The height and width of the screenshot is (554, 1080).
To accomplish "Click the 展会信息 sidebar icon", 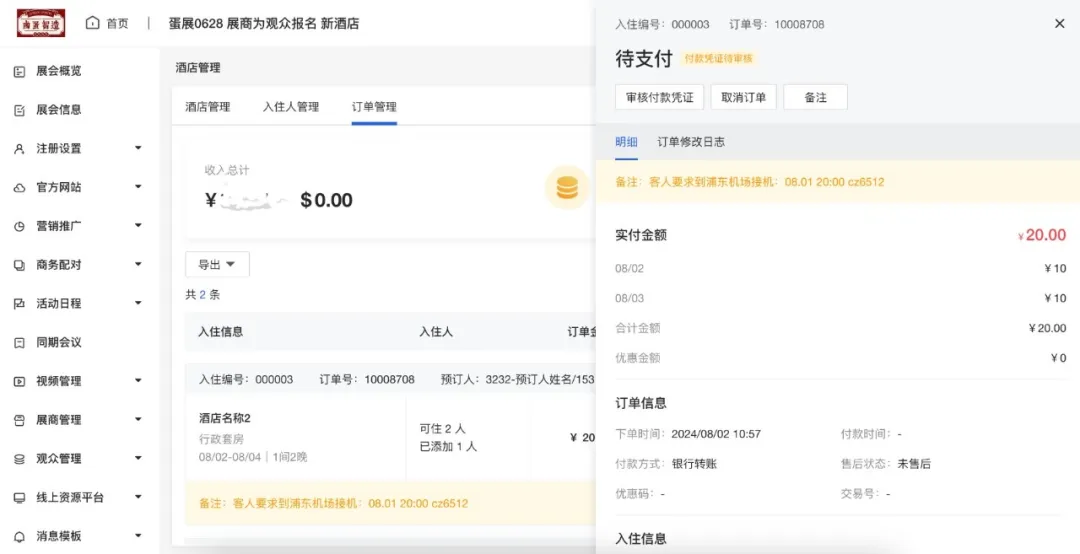I will point(19,110).
